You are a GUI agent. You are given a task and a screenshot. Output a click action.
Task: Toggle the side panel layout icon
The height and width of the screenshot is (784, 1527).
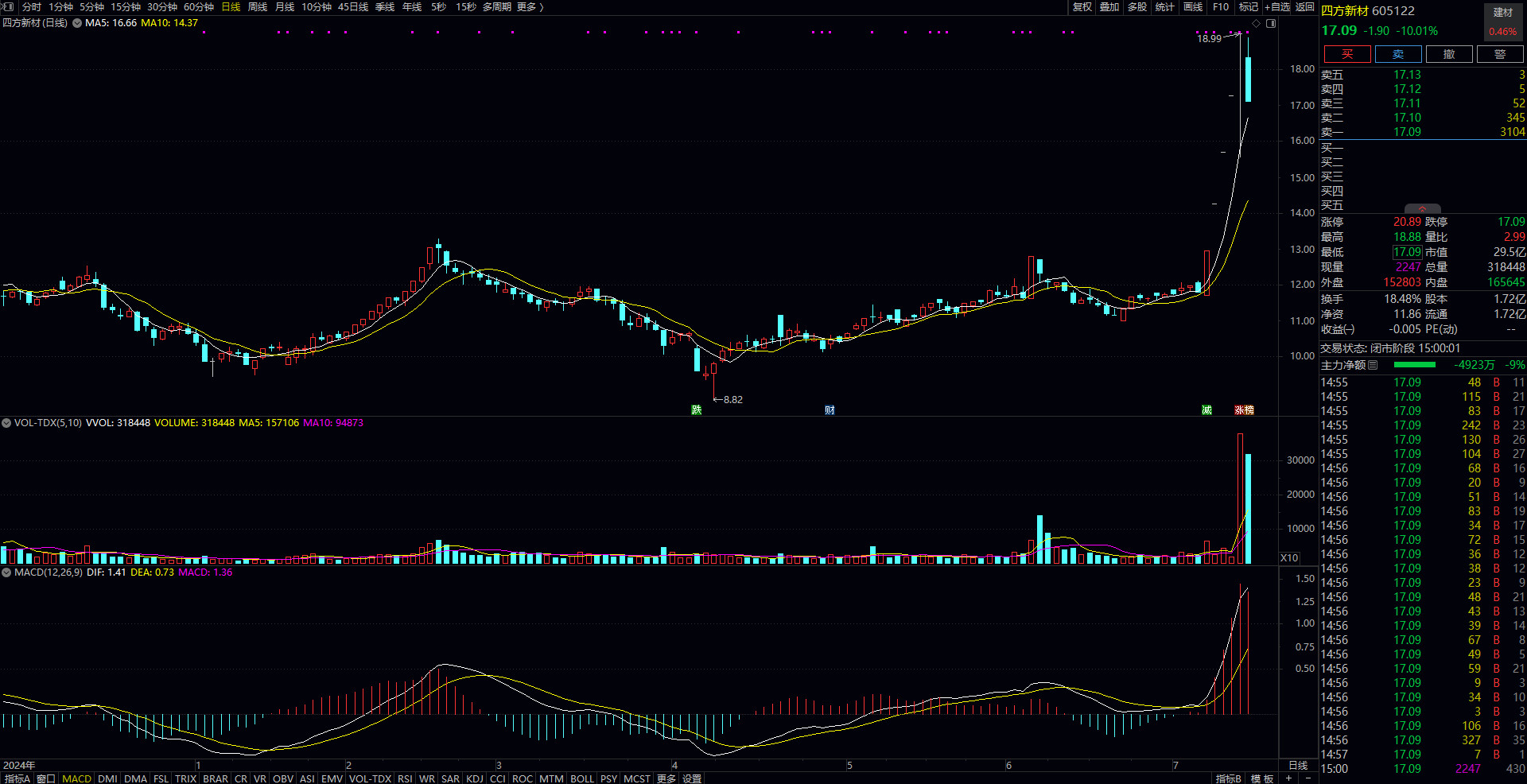pyautogui.click(x=1271, y=24)
